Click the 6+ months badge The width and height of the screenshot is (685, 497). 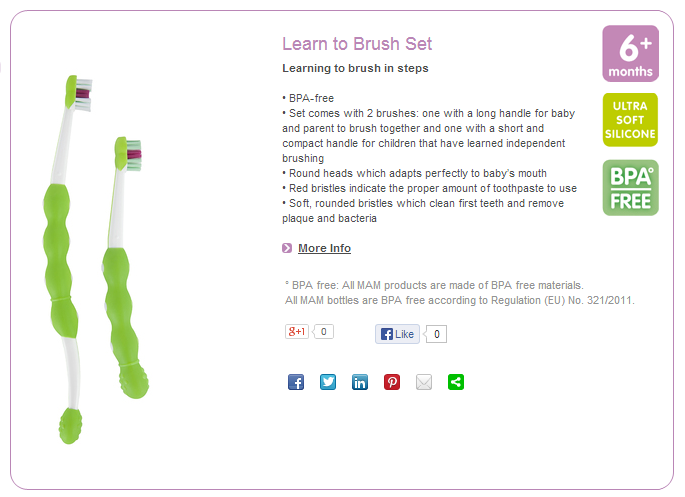(630, 53)
